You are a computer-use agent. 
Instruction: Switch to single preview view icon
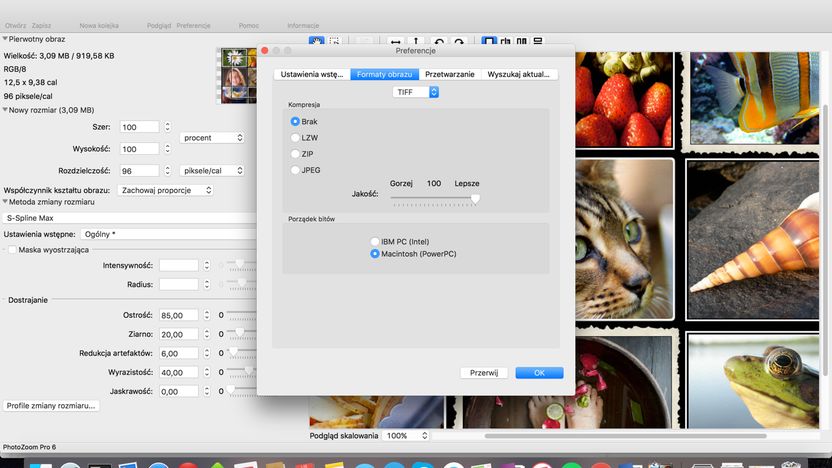pos(489,41)
